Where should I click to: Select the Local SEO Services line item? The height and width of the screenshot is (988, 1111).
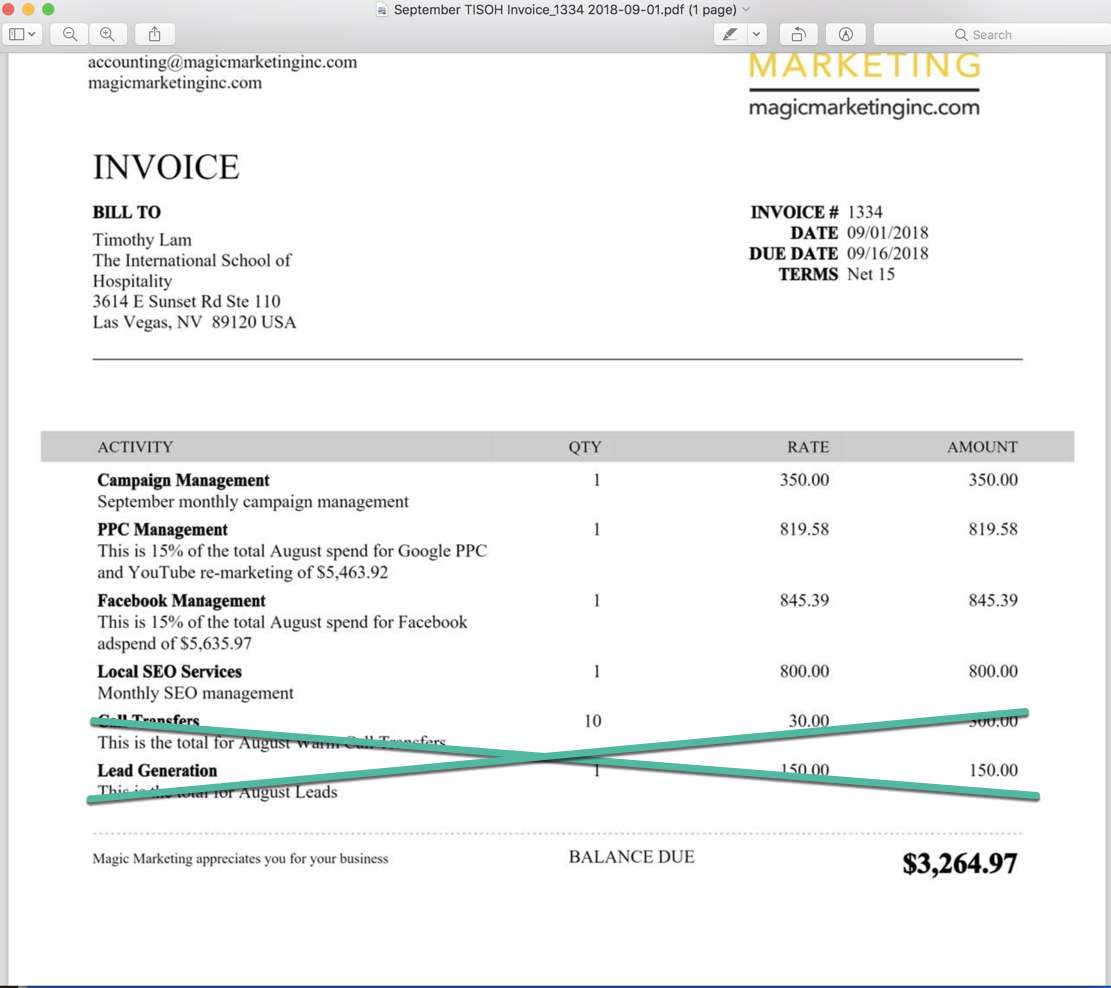[x=169, y=671]
